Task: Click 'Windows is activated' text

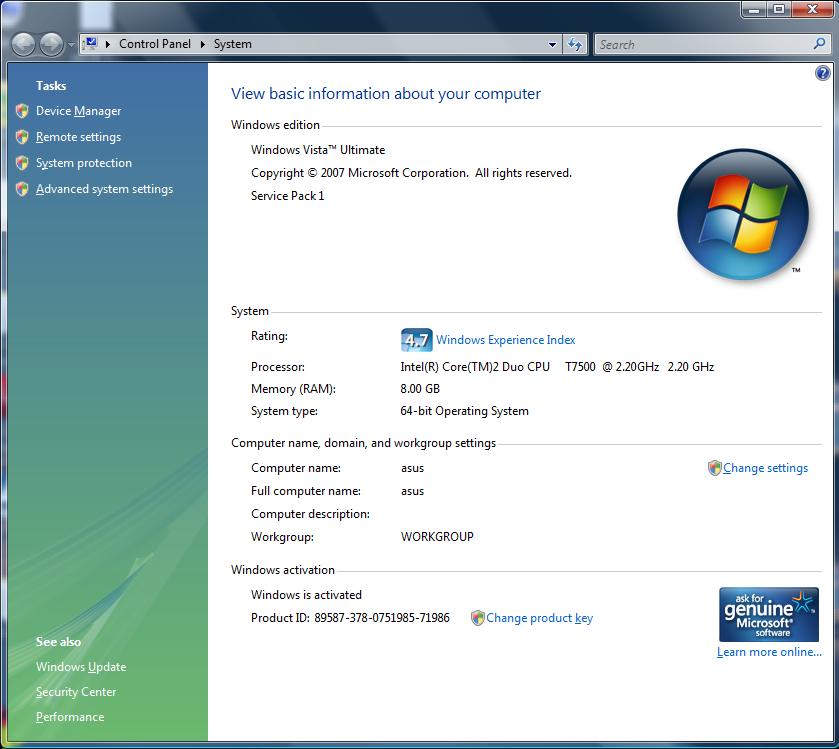Action: (x=306, y=595)
